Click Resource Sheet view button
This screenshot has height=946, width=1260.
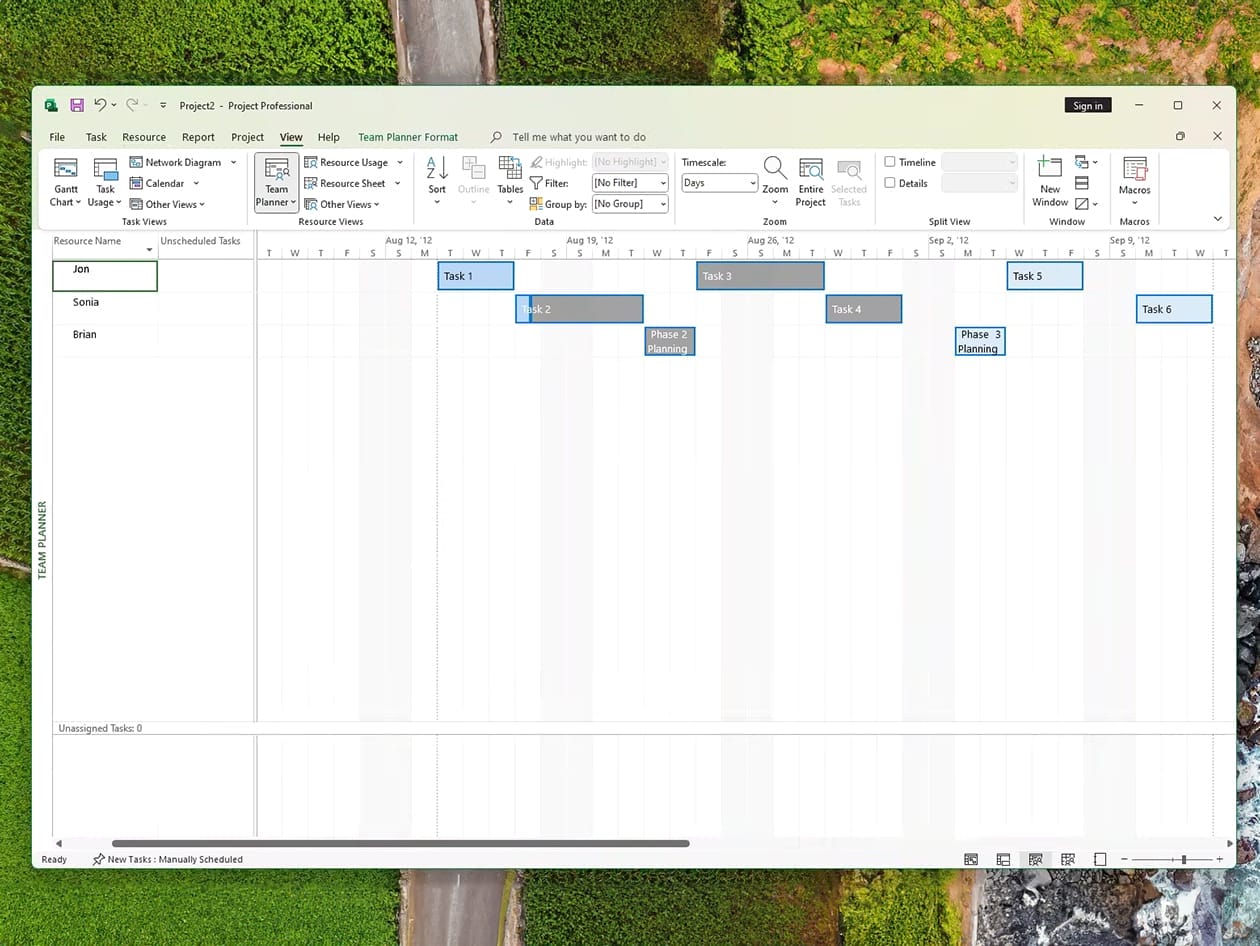click(352, 183)
